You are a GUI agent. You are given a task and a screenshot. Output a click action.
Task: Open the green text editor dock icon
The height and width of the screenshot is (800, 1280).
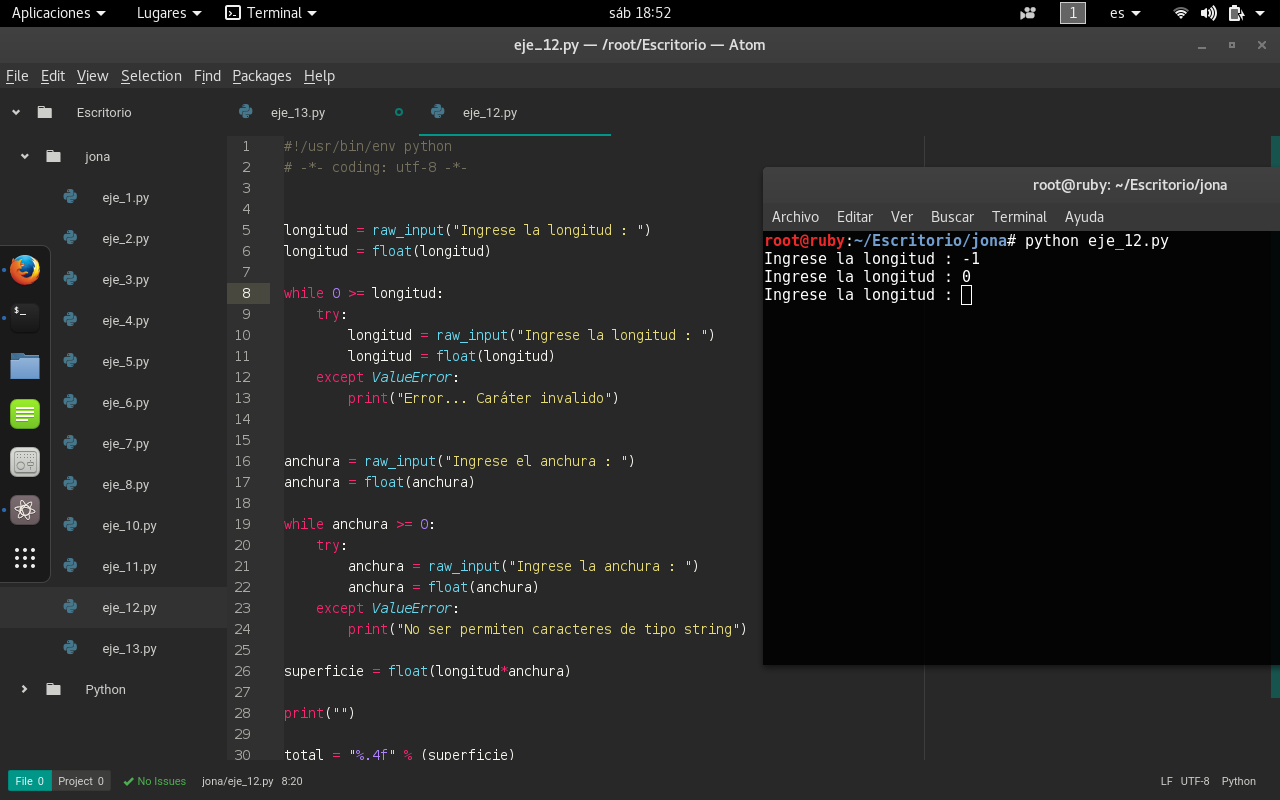[x=25, y=414]
